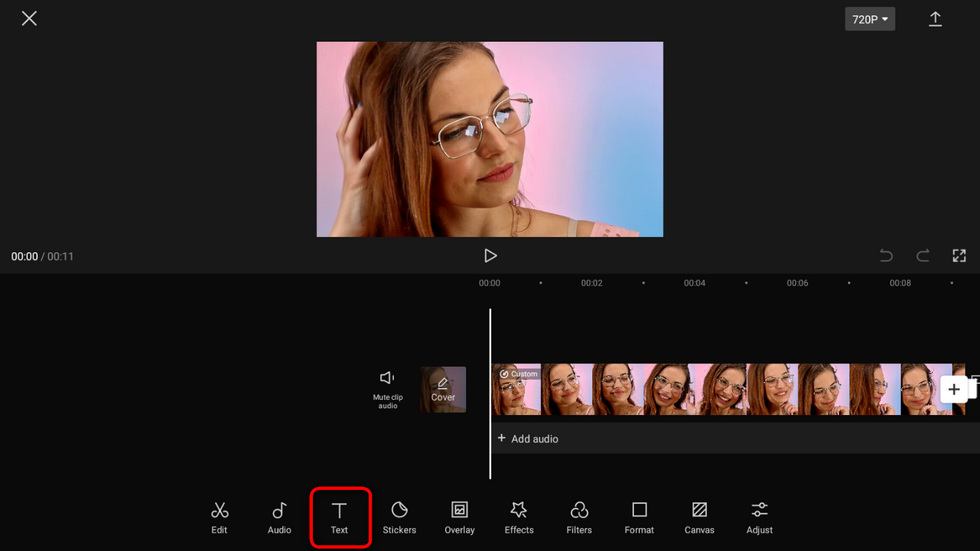Select the Text tool
The height and width of the screenshot is (551, 980).
(x=340, y=517)
